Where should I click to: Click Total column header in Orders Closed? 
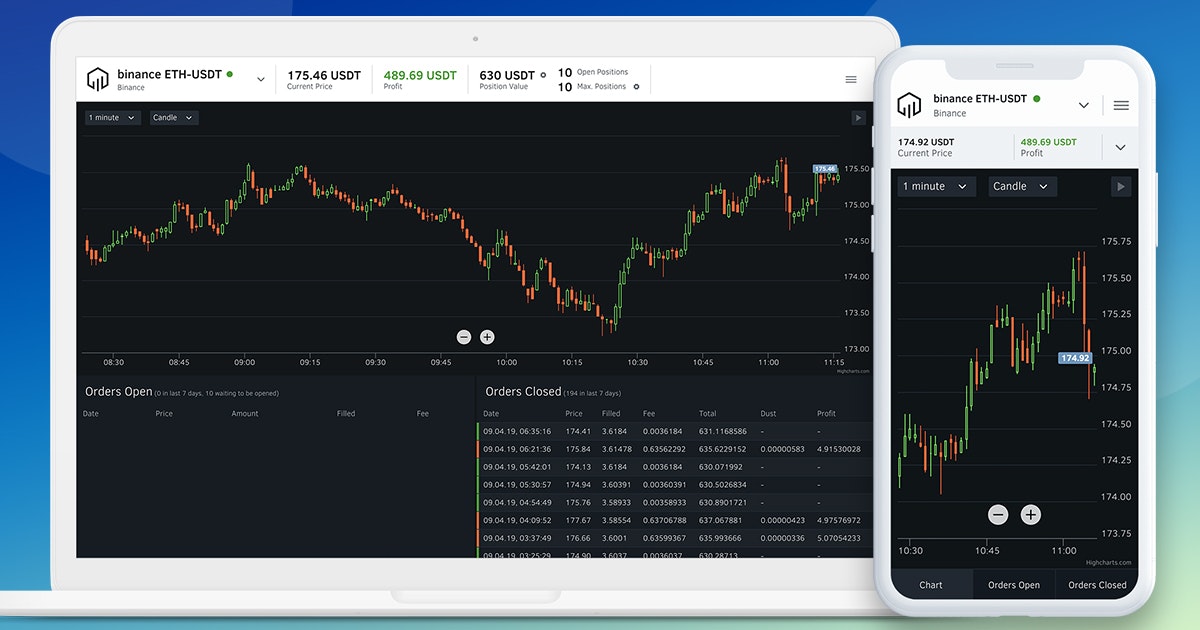(x=708, y=414)
